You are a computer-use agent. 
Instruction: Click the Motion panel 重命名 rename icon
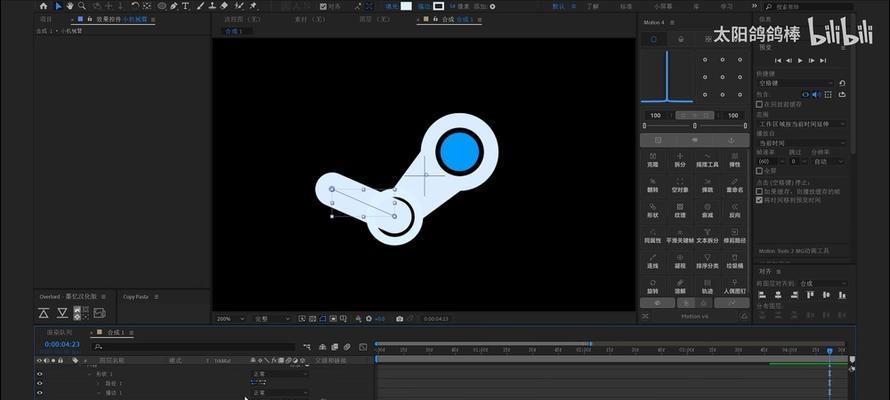(x=734, y=182)
